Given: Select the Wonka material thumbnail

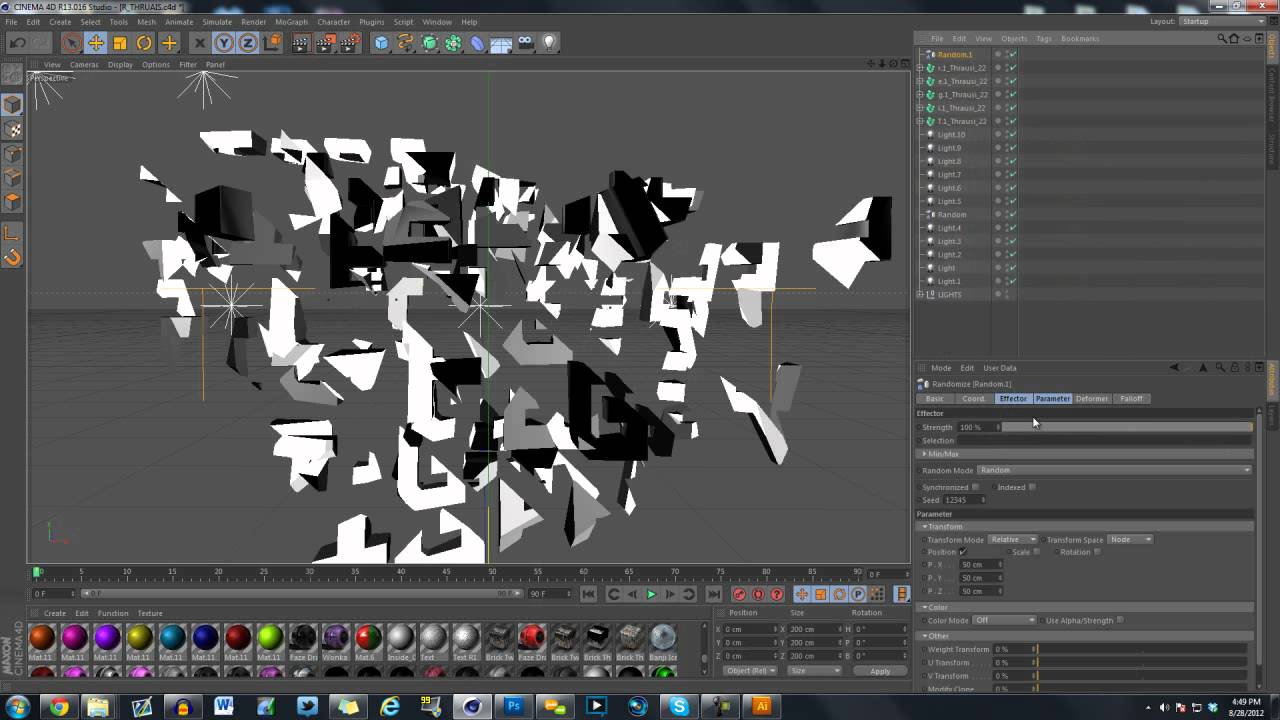Looking at the screenshot, I should tap(335, 638).
